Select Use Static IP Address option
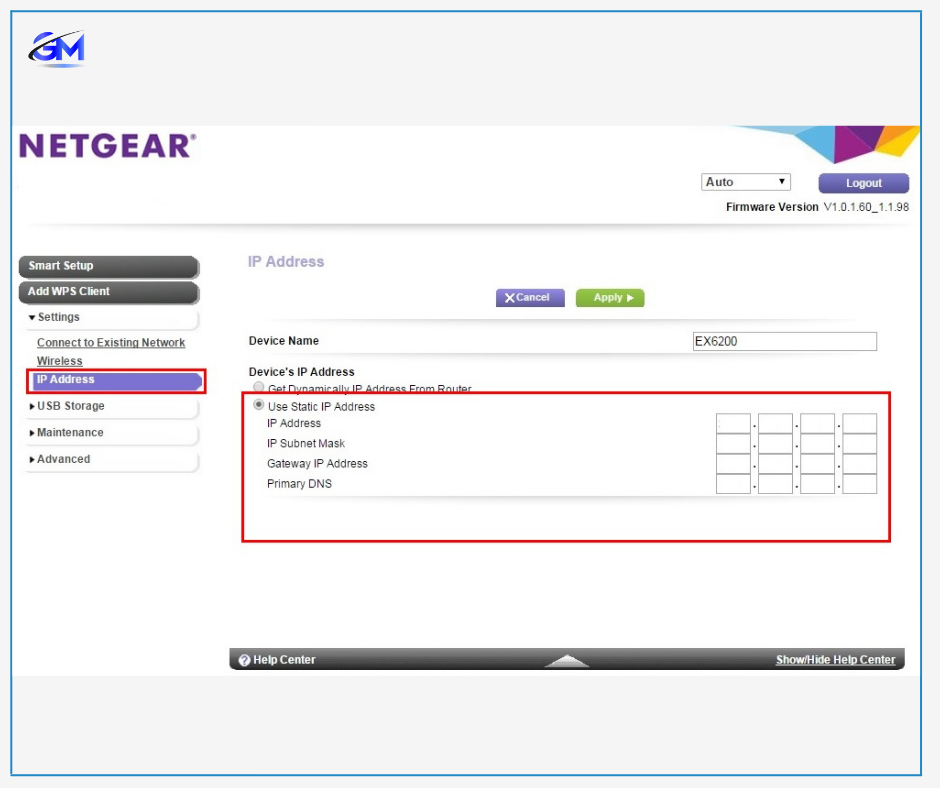 point(258,405)
